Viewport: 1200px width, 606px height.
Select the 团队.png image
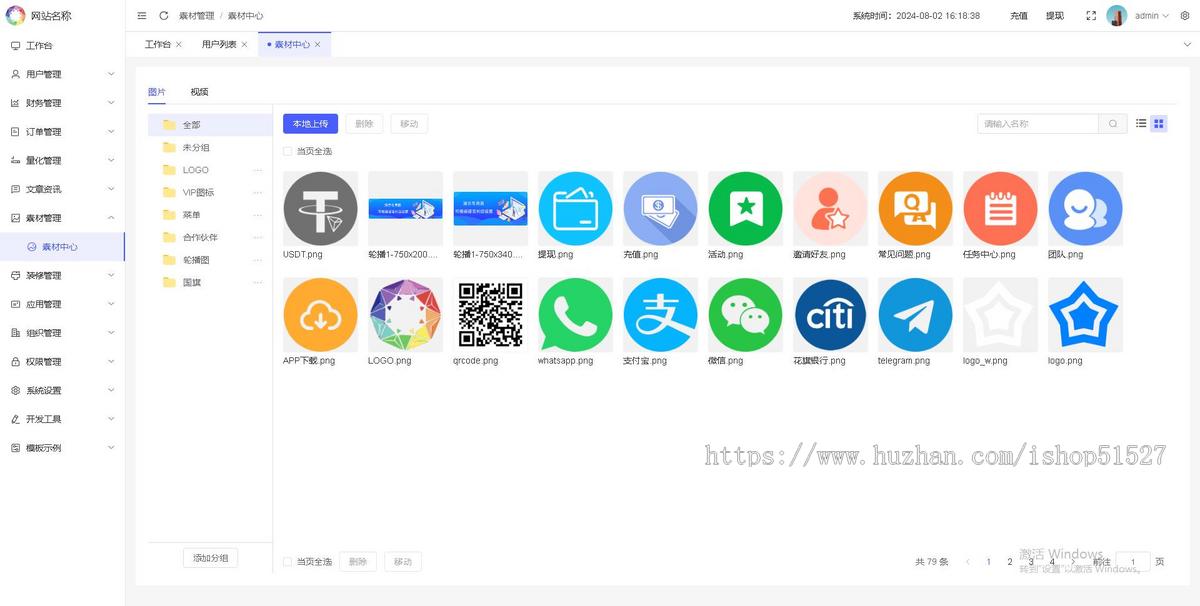[1085, 209]
